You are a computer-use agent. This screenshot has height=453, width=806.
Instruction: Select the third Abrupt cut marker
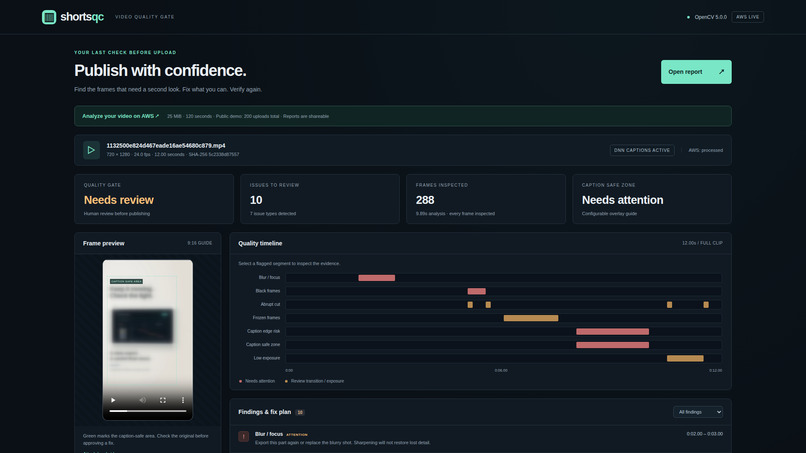point(669,305)
